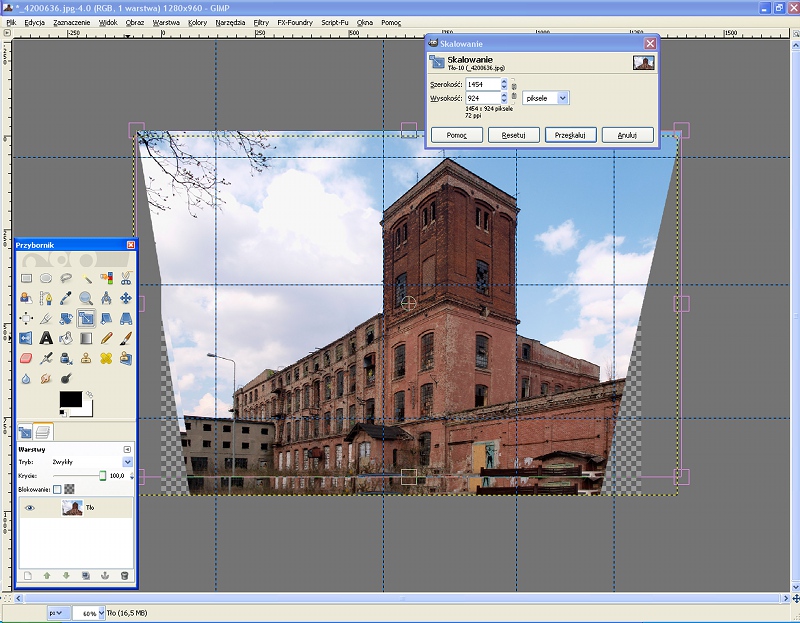Image resolution: width=800 pixels, height=623 pixels.
Task: Select the Text tool
Action: pos(46,339)
